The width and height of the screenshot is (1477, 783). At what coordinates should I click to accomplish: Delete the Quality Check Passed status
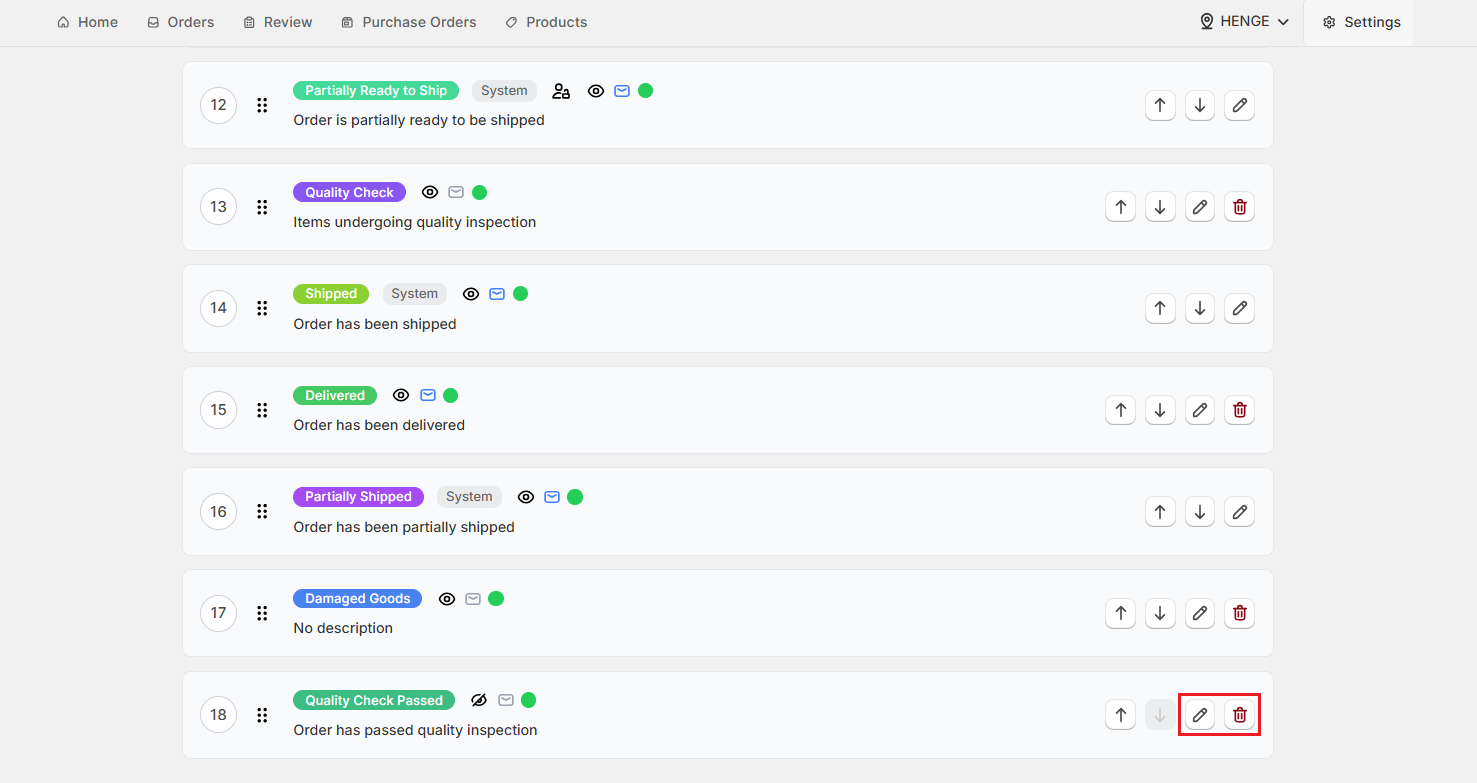coord(1240,715)
